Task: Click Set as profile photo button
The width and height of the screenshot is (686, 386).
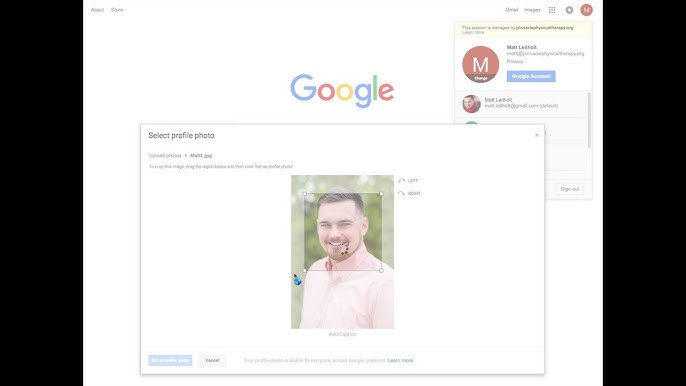Action: 170,360
